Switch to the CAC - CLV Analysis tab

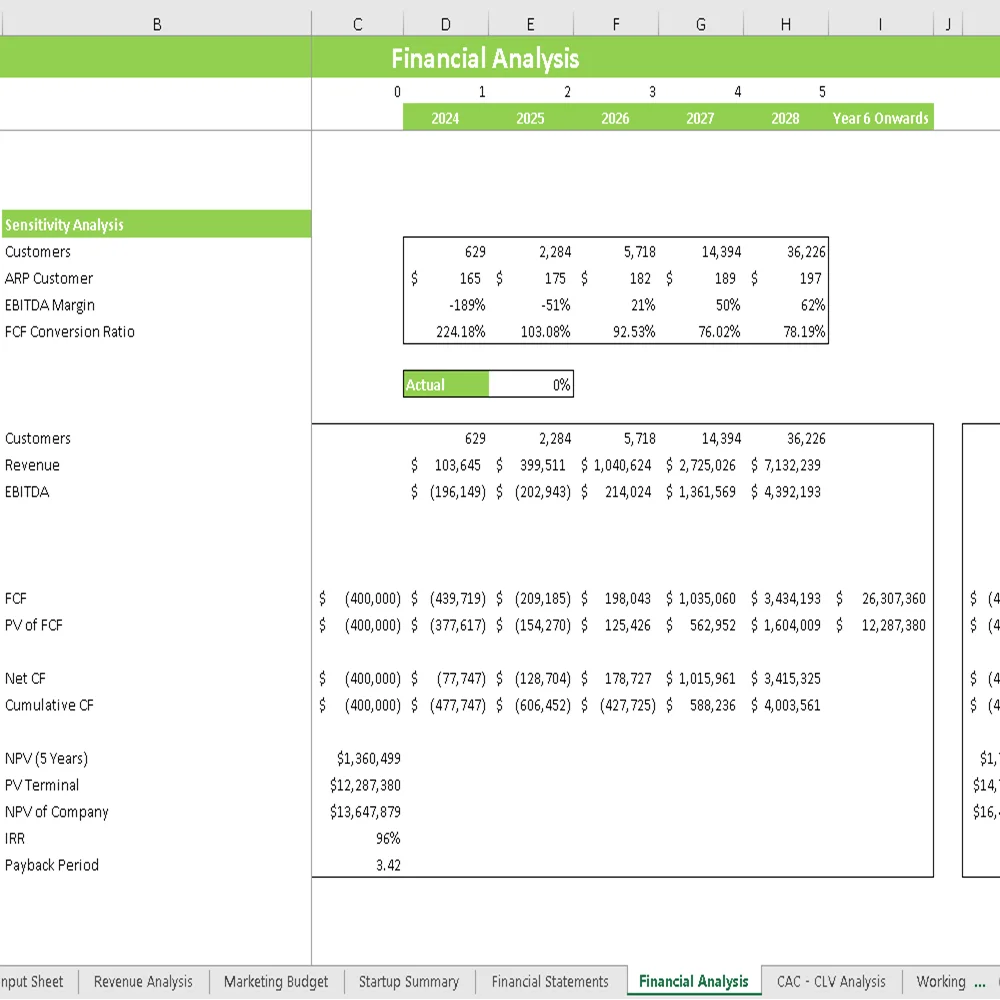coord(831,981)
